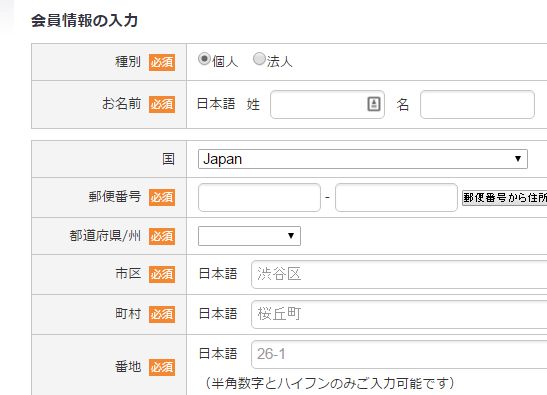Image resolution: width=547 pixels, height=395 pixels.
Task: Click the 必須 badge beside 都道府県/州
Action: 162,236
